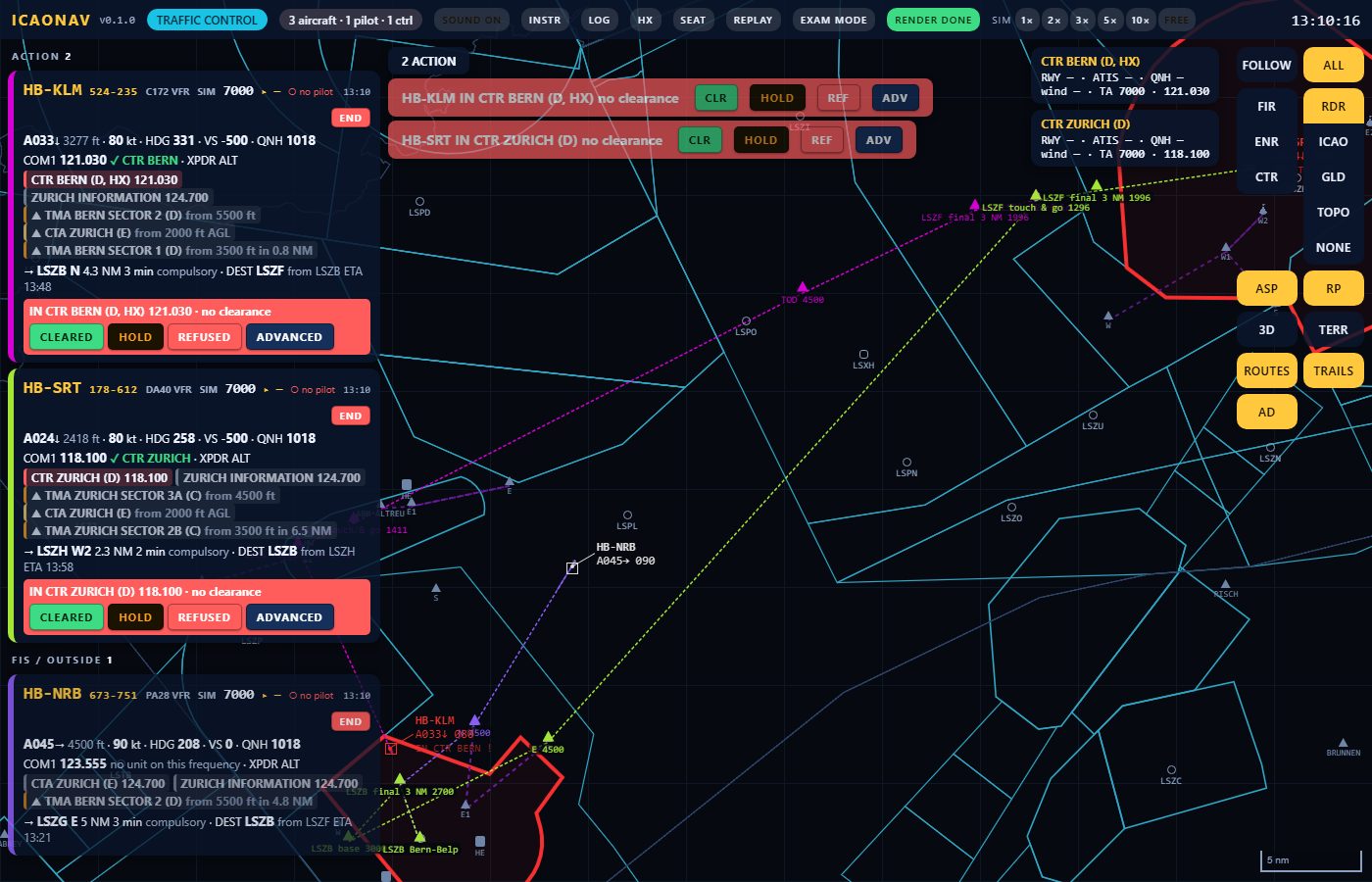Click the TRAFFIC CONTROL button

[207, 20]
